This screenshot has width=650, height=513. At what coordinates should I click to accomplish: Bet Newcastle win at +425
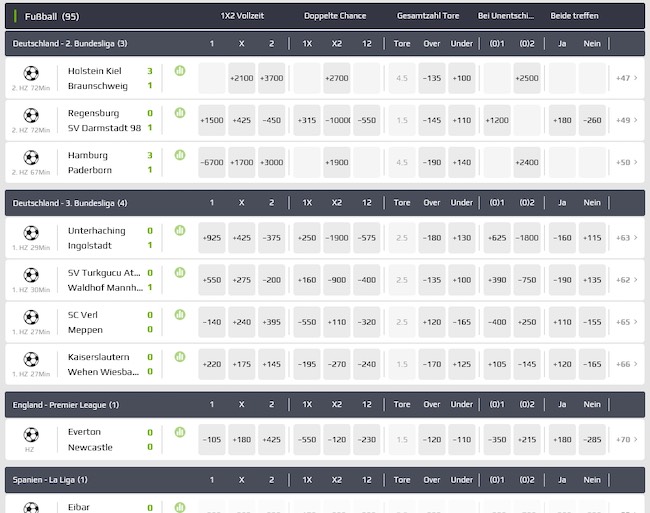pos(272,440)
